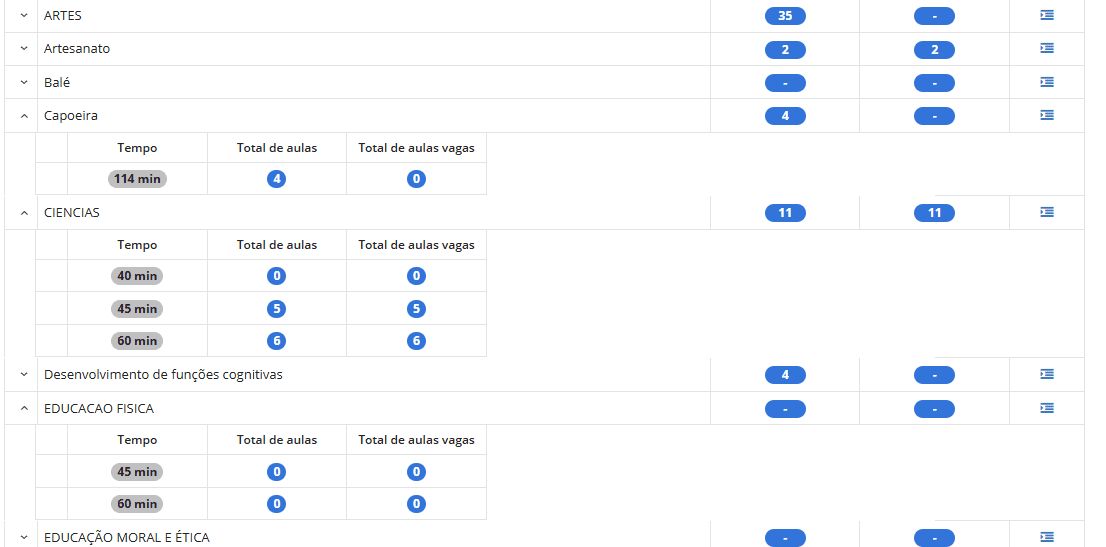This screenshot has width=1106, height=547.
Task: Click the details icon for CIENCIAS
Action: coord(1047,212)
